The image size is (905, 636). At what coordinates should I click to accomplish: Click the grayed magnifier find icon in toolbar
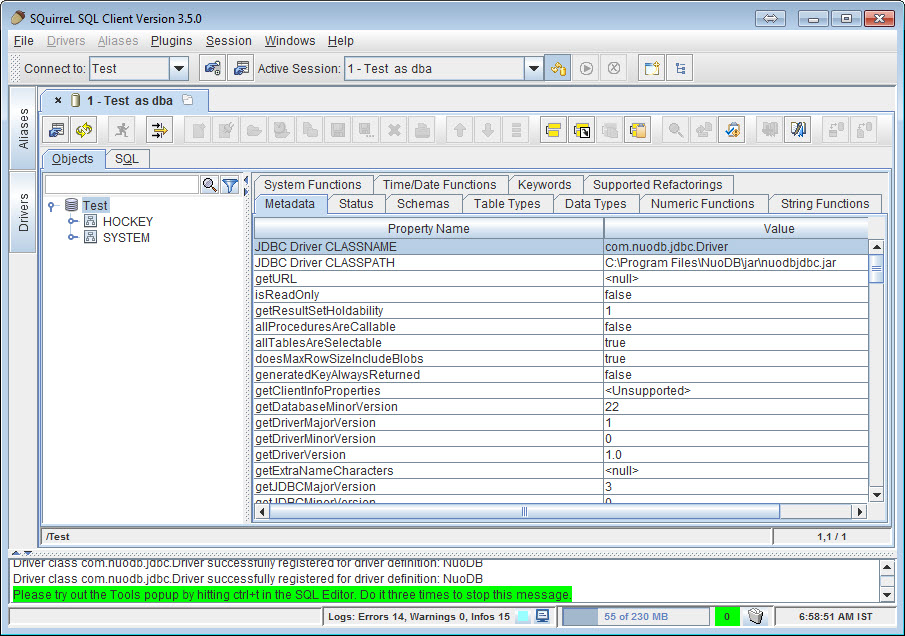pyautogui.click(x=675, y=130)
